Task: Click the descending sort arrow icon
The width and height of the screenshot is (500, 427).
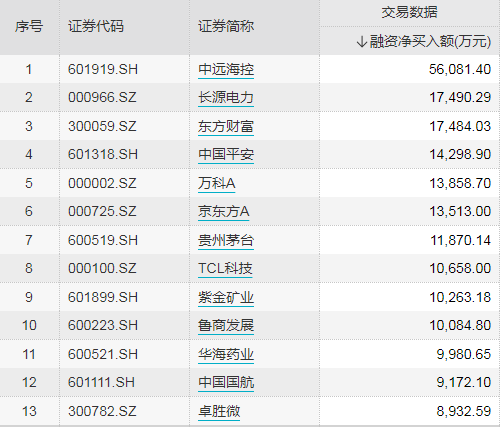Action: click(x=362, y=42)
